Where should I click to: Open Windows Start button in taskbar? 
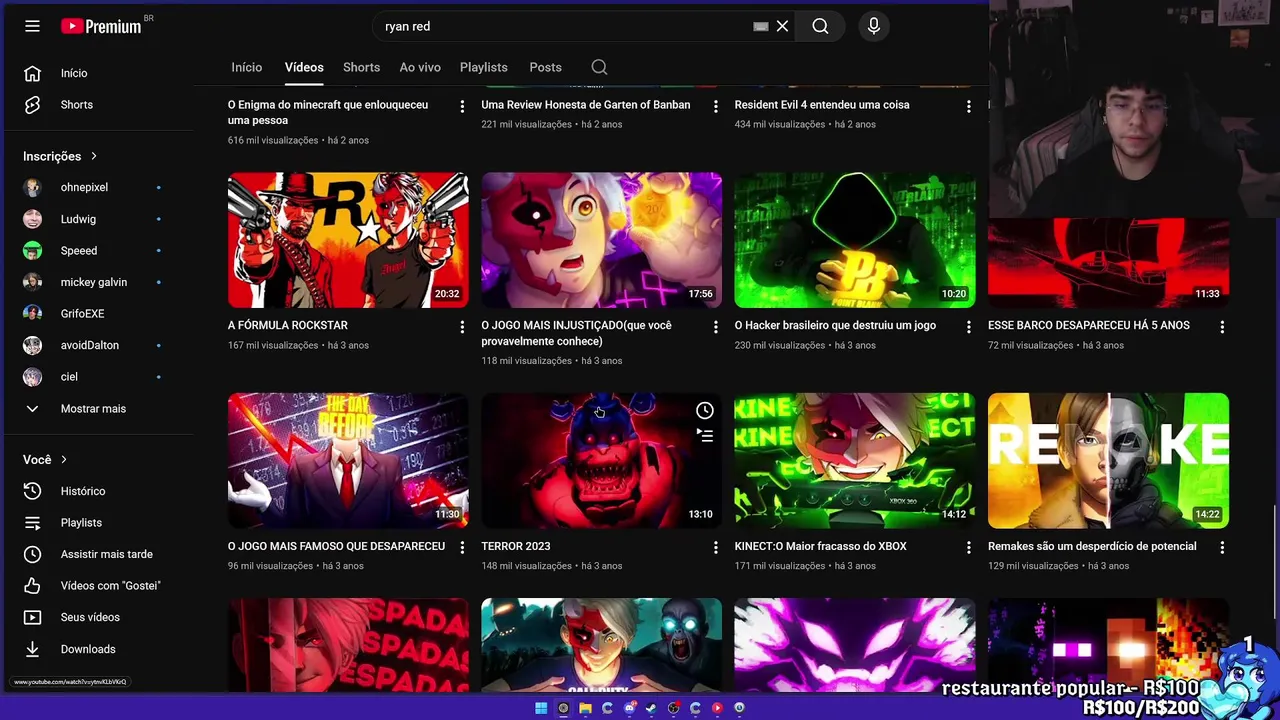point(541,708)
